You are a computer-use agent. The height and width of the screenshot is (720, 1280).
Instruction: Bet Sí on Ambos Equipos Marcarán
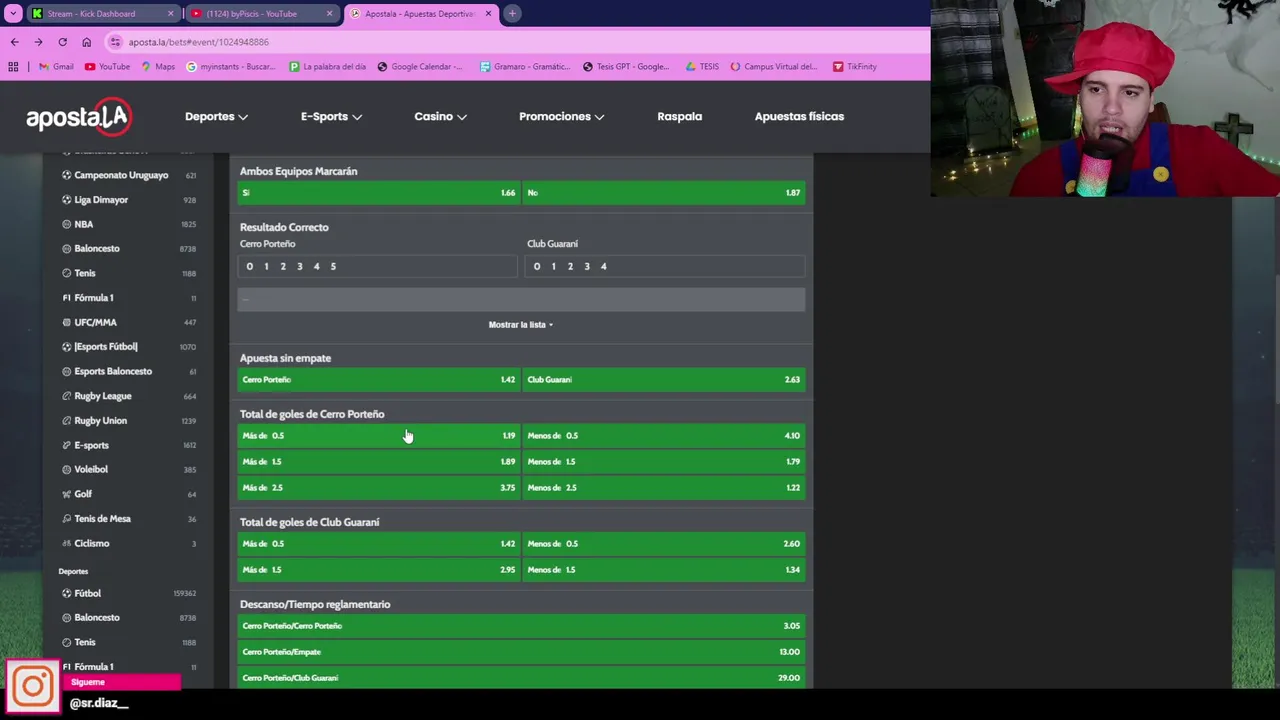[378, 193]
